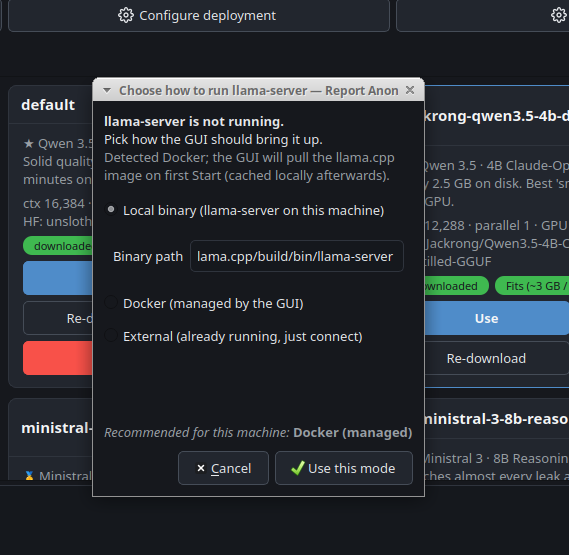
Task: Confirm with Use this mode button
Action: tap(344, 468)
